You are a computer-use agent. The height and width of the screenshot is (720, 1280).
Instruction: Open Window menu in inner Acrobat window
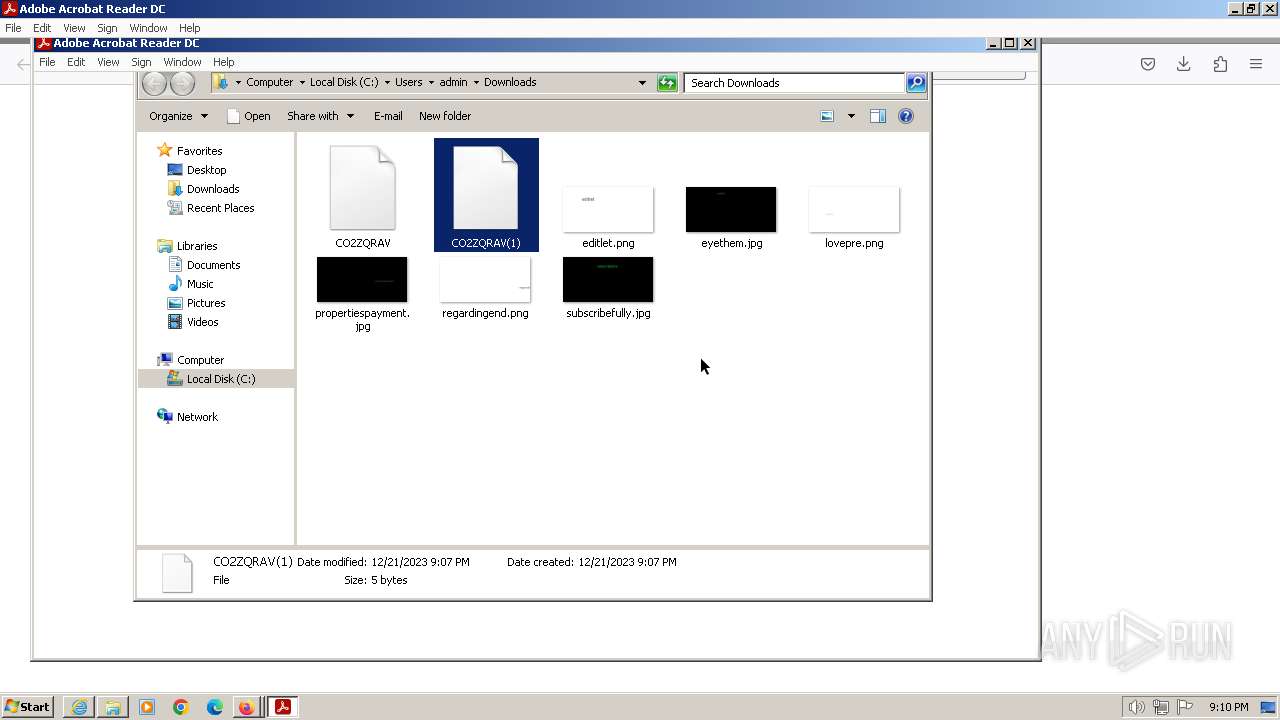(x=182, y=62)
